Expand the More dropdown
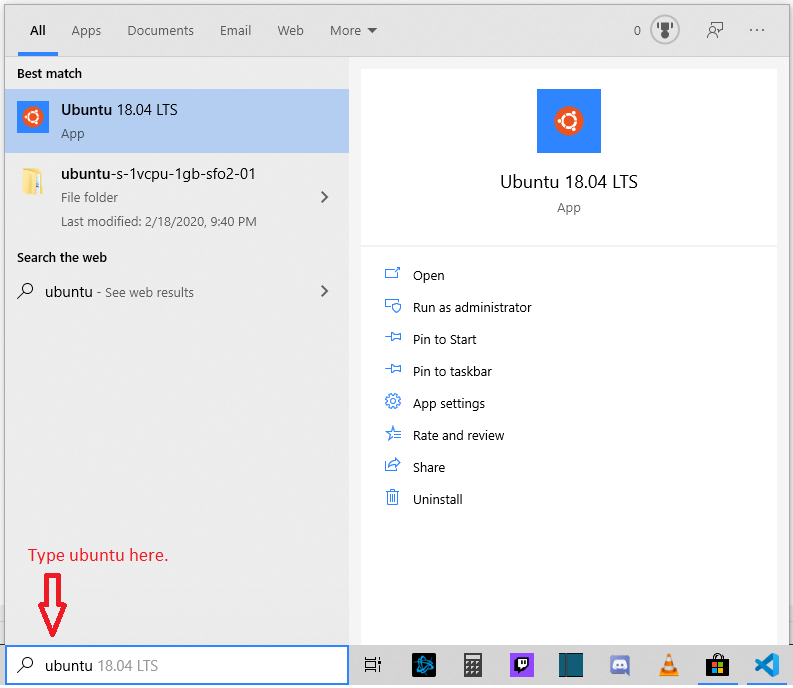This screenshot has width=793, height=688. (353, 31)
